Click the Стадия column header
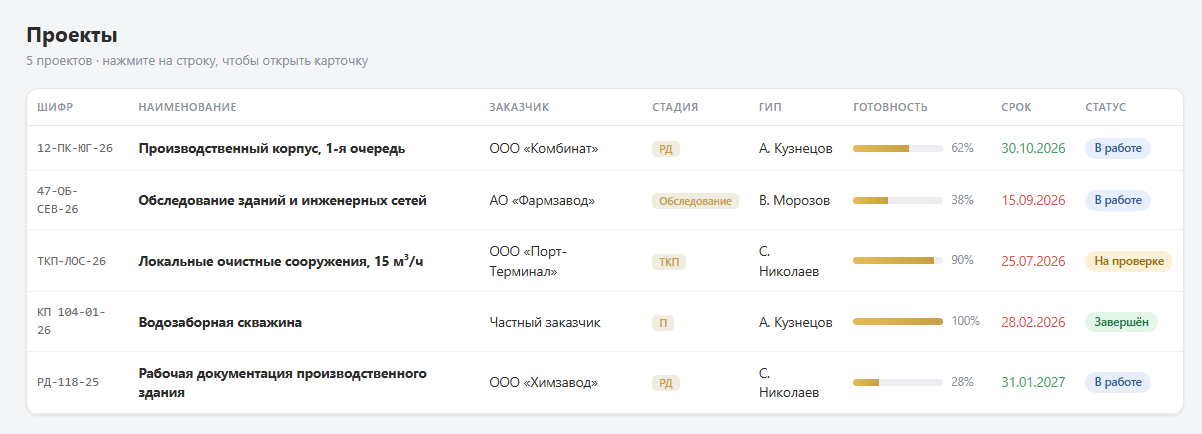 coord(675,107)
